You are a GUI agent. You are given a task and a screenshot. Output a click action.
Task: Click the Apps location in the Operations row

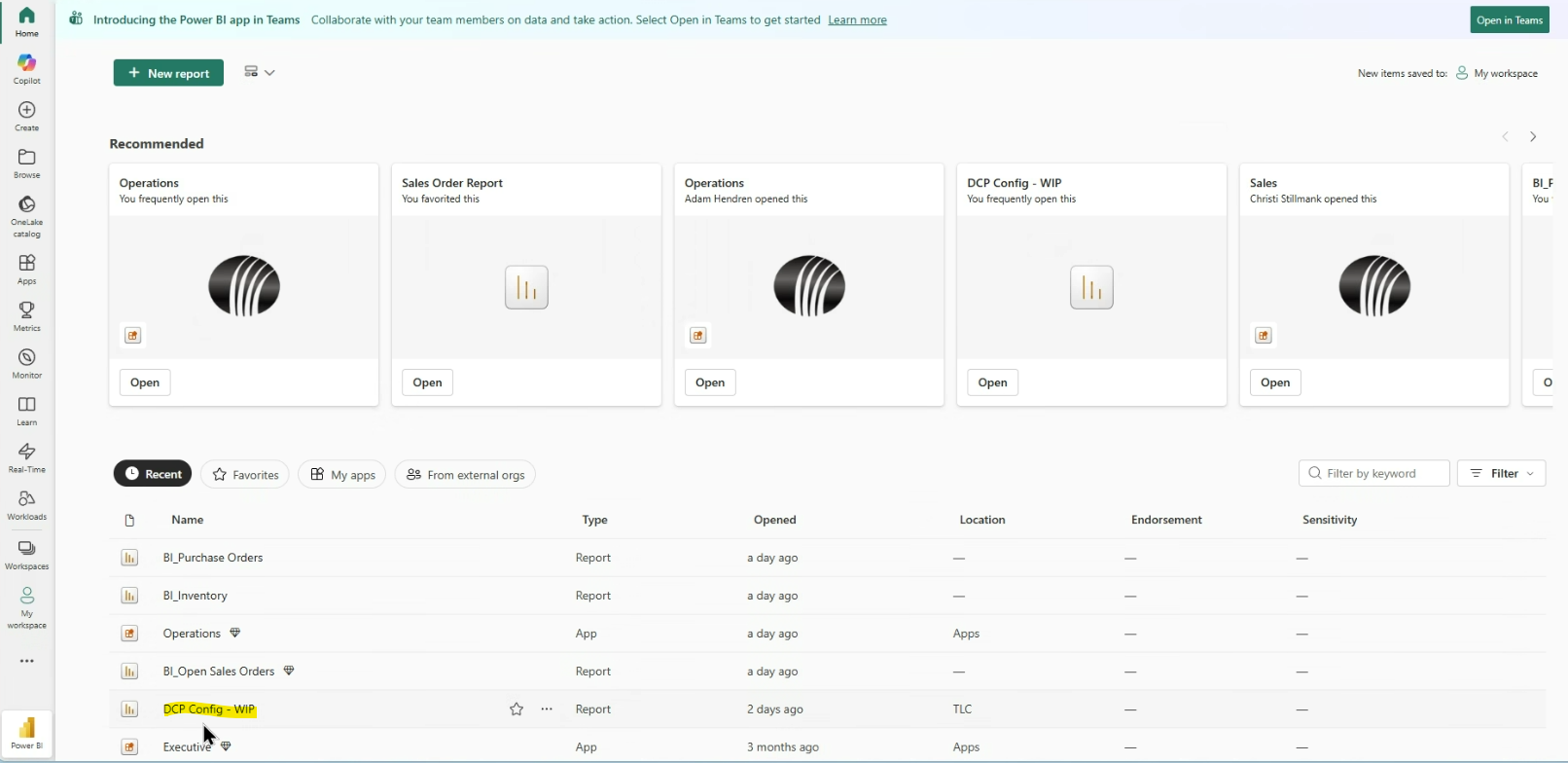966,634
